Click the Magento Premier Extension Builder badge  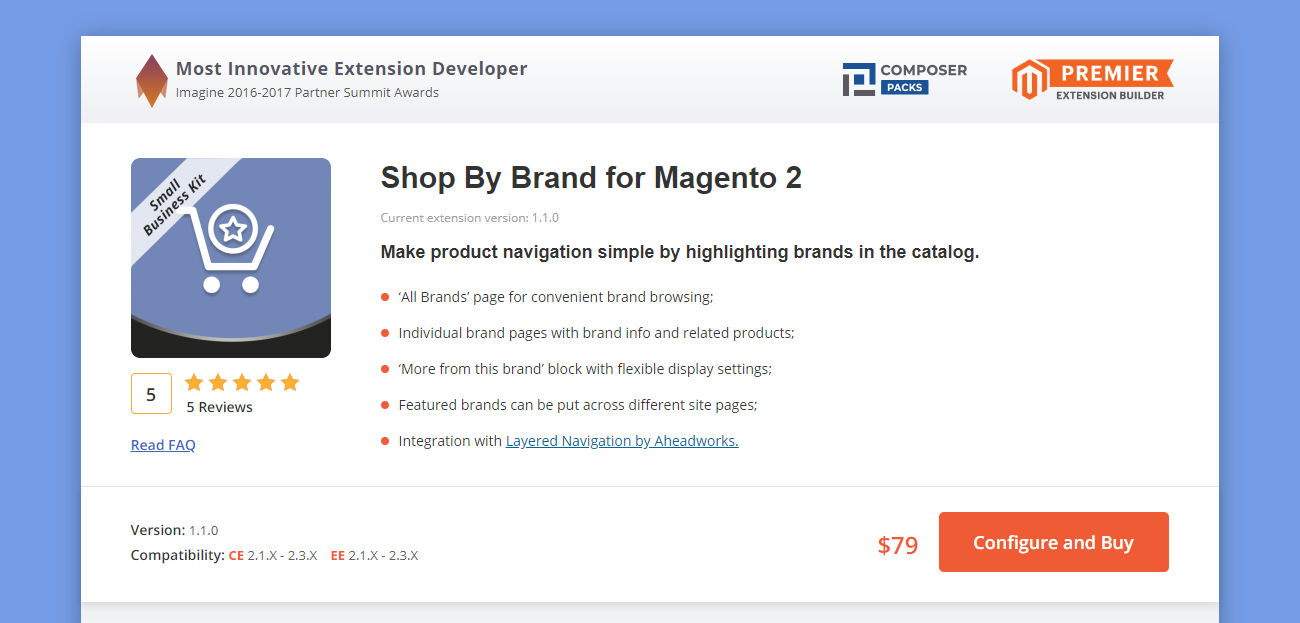click(x=1092, y=79)
